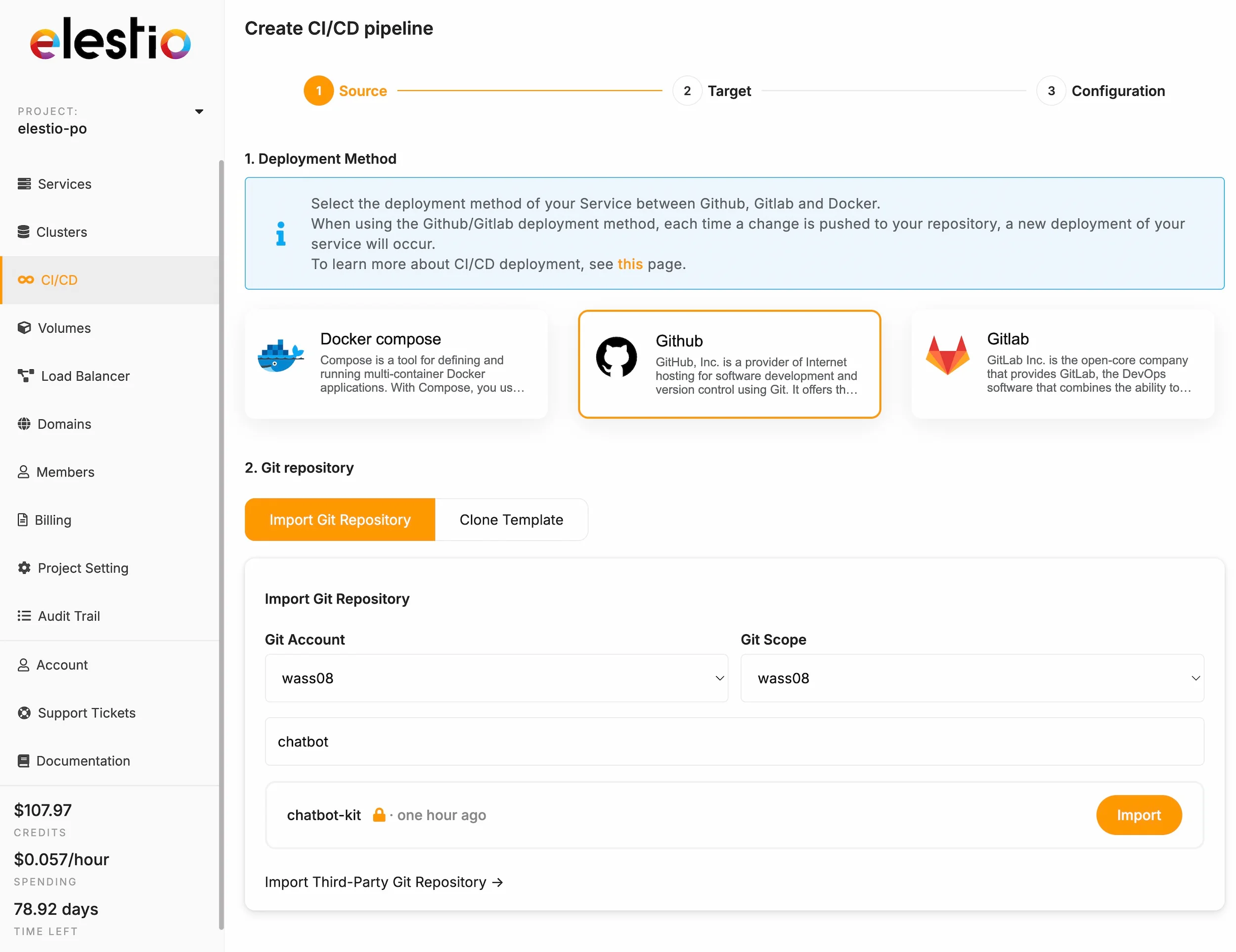Open the Git Scope dropdown
This screenshot has width=1236, height=952.
[971, 678]
